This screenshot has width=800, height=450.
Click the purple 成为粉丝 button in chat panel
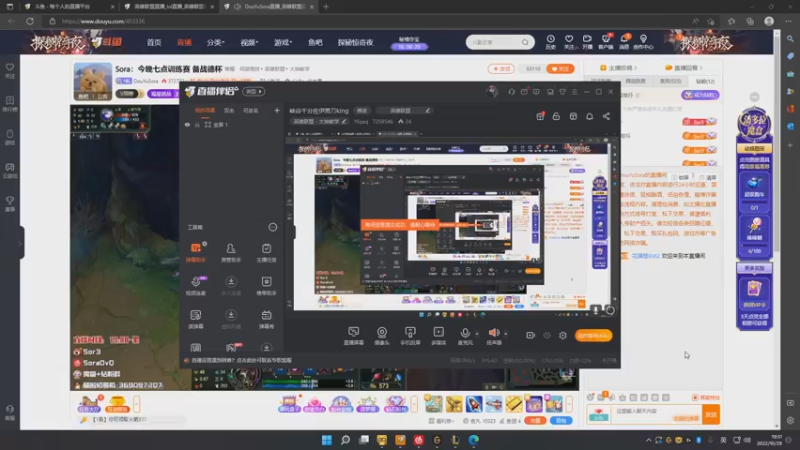point(700,95)
